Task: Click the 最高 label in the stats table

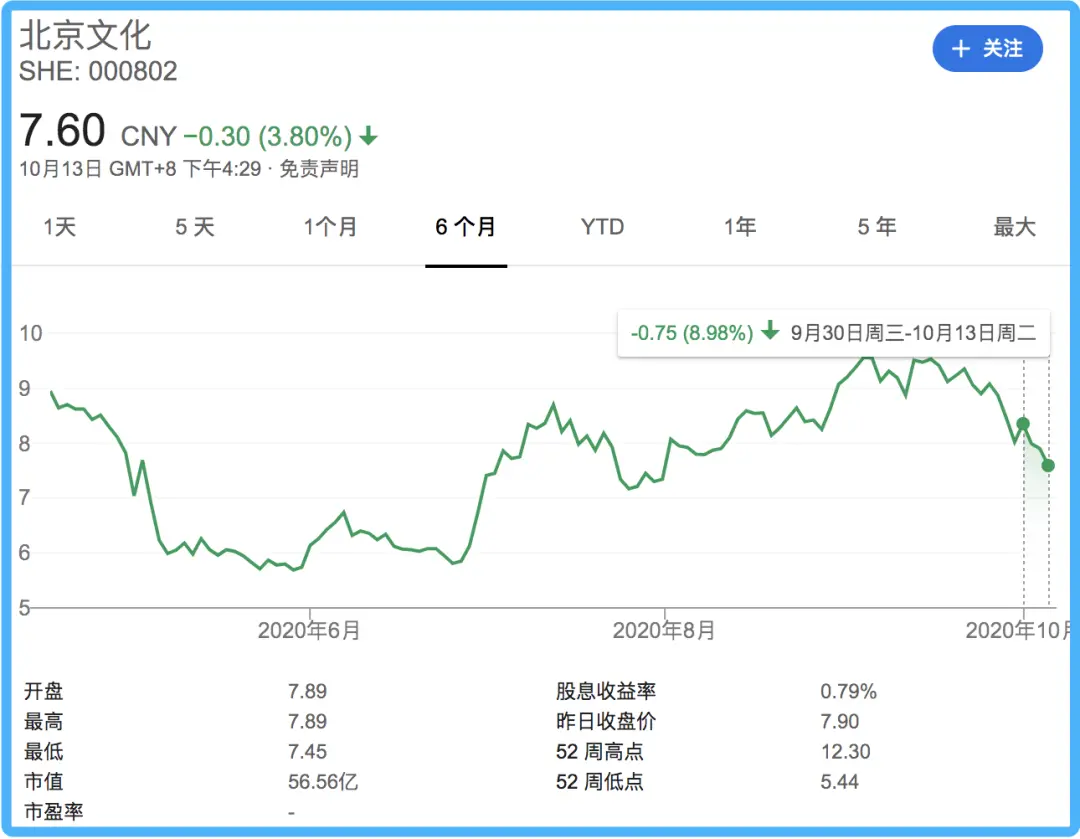Action: (43, 721)
